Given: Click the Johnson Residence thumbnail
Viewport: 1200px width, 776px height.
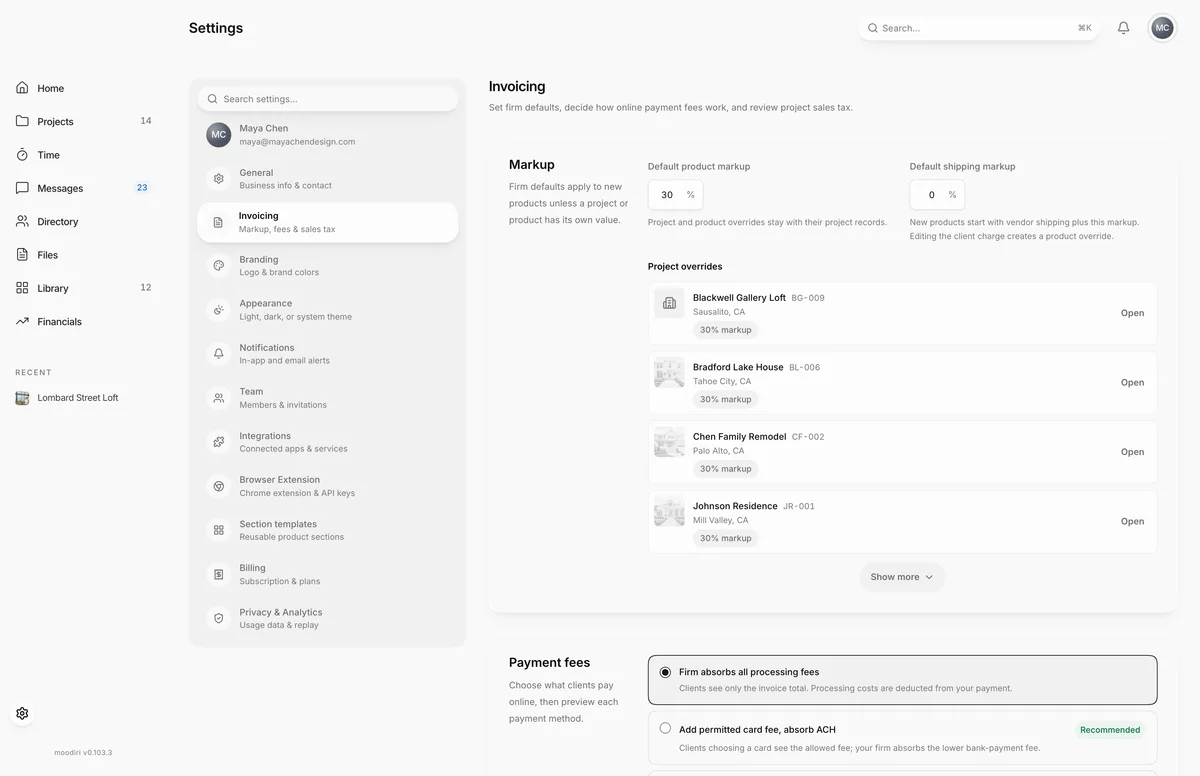Looking at the screenshot, I should click(669, 512).
